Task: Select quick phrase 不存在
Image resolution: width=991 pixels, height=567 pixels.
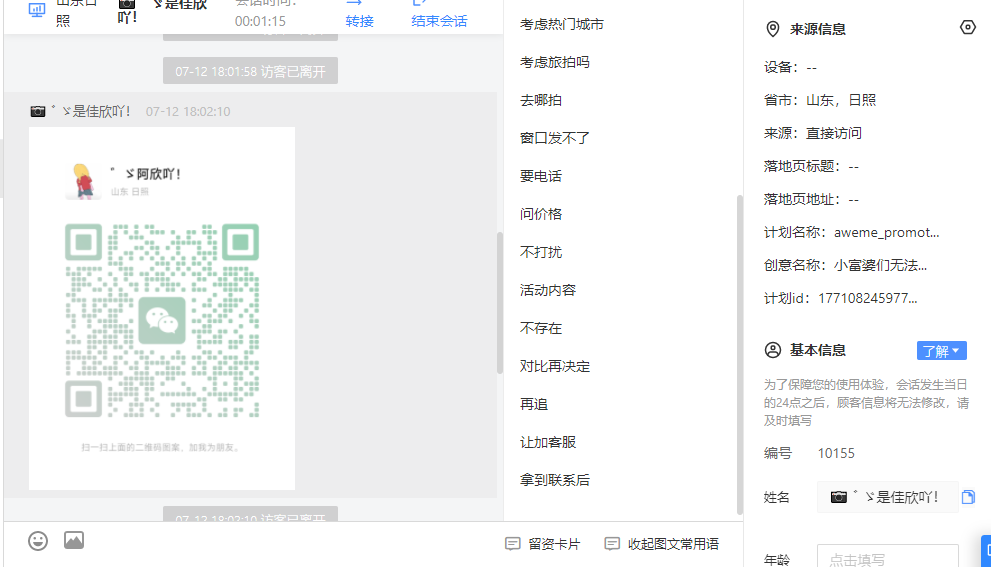Action: 541,328
